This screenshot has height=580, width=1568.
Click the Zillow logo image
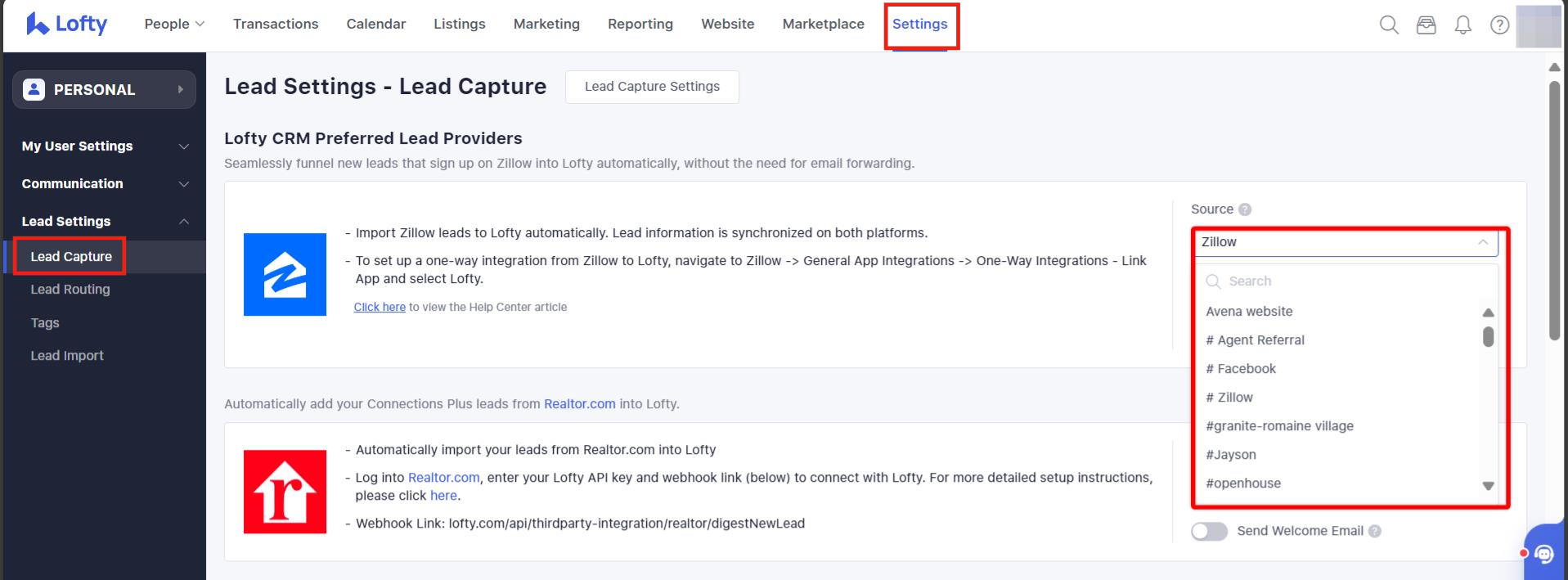285,274
